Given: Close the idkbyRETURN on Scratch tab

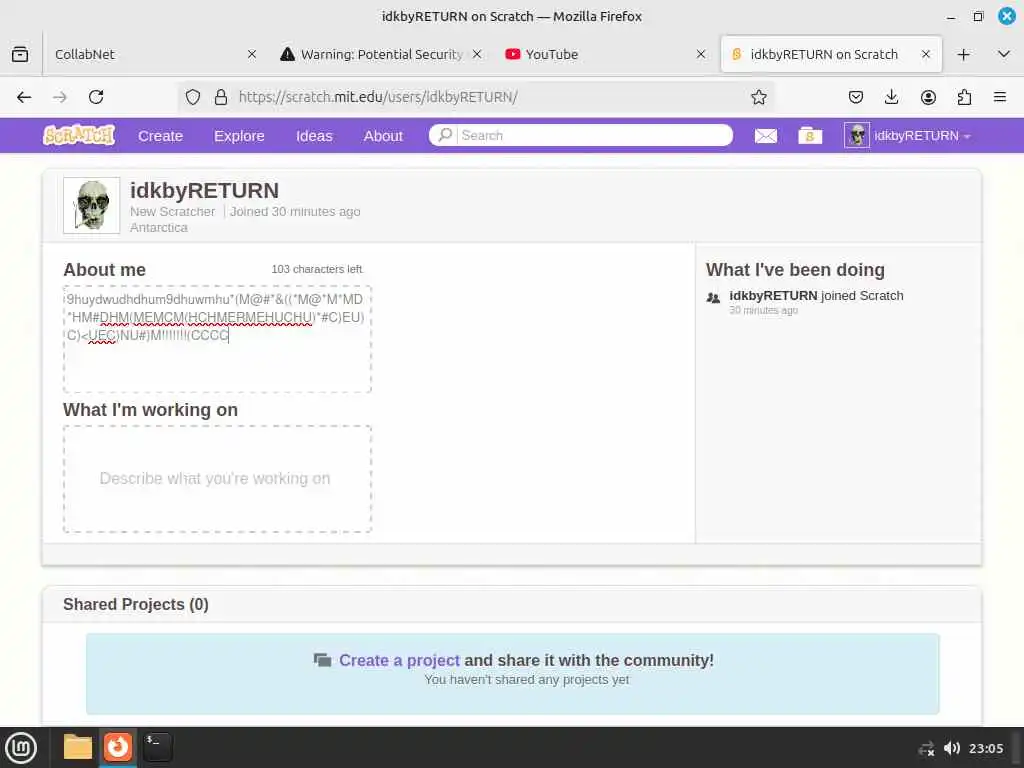Looking at the screenshot, I should coord(925,54).
